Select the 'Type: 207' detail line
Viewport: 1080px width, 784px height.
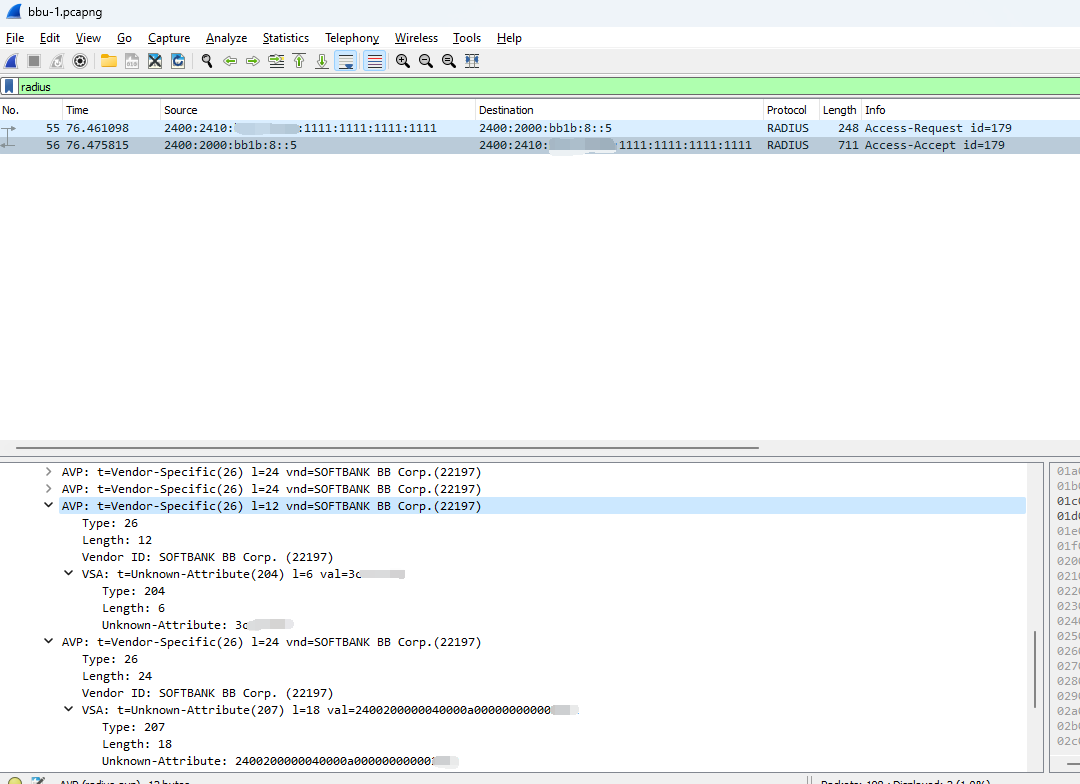(134, 727)
